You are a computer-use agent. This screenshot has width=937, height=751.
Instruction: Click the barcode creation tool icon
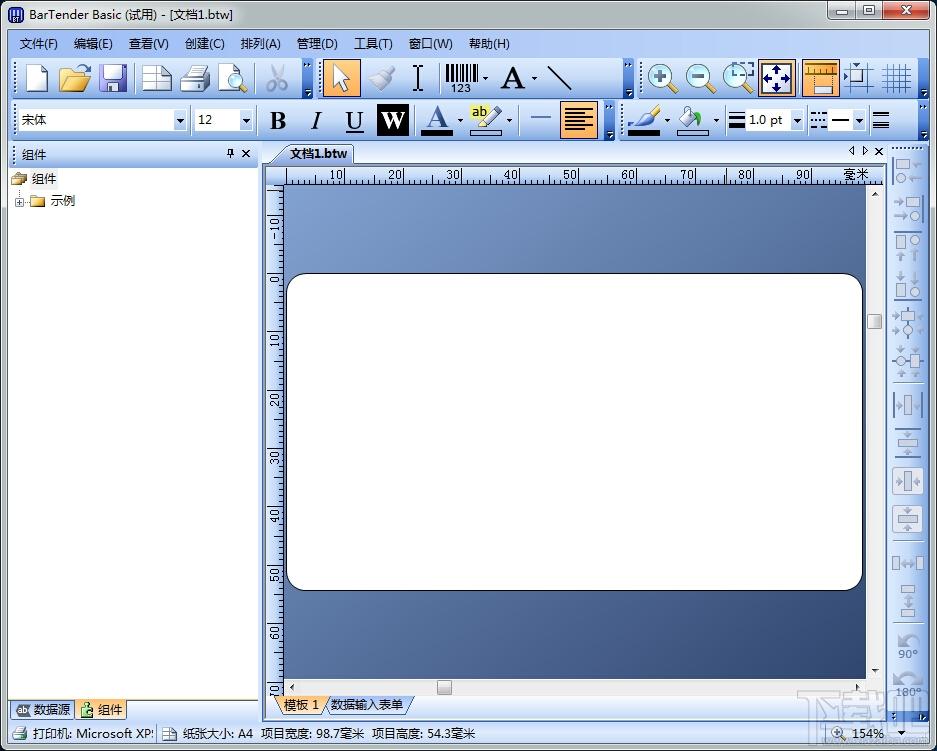[x=461, y=78]
